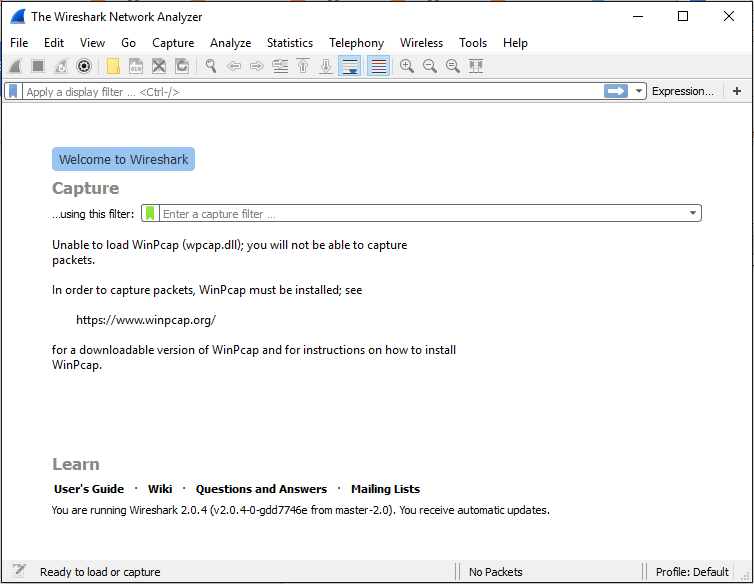Open the Edit menu

pos(54,43)
